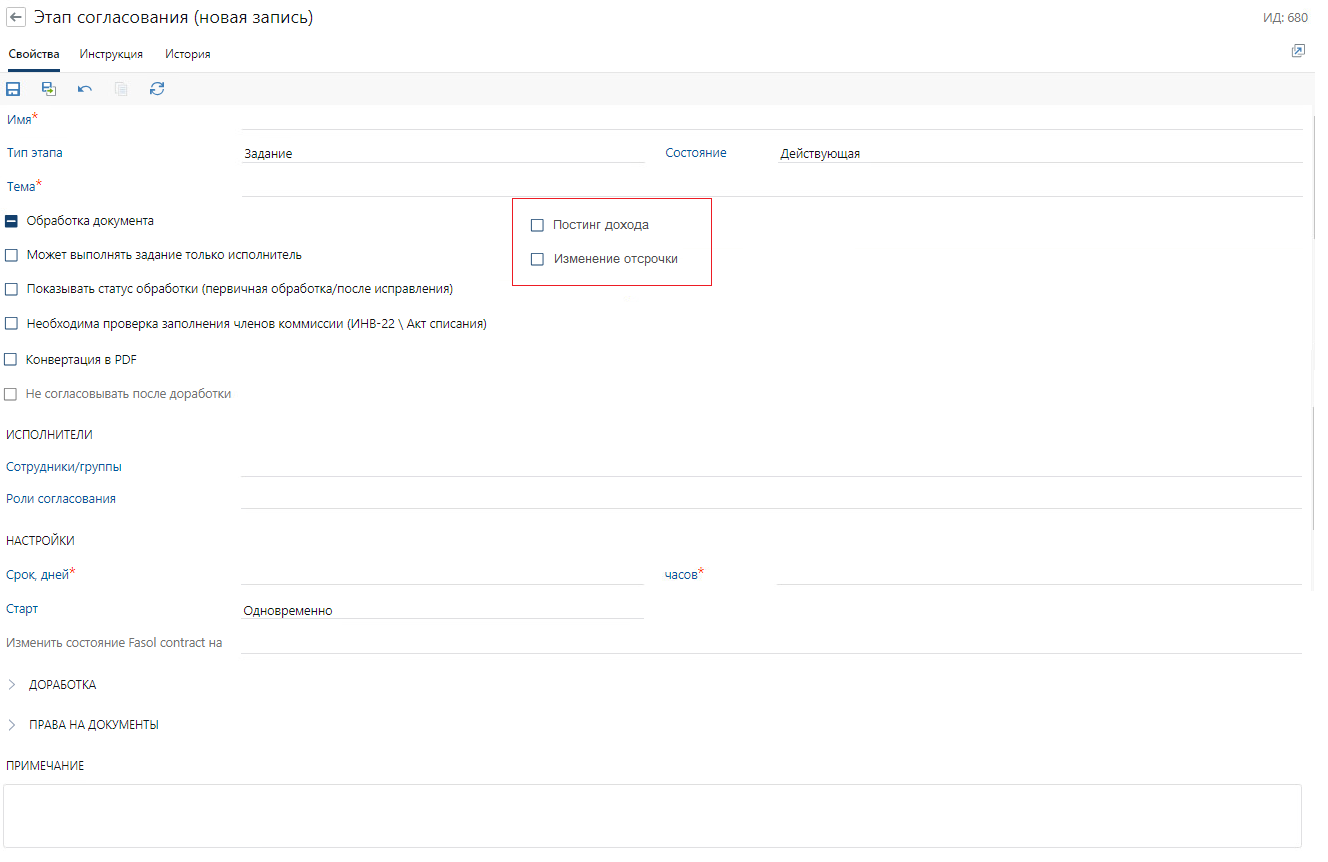This screenshot has width=1328, height=862.
Task: Enable the Постинг дохода checkbox
Action: pyautogui.click(x=537, y=225)
